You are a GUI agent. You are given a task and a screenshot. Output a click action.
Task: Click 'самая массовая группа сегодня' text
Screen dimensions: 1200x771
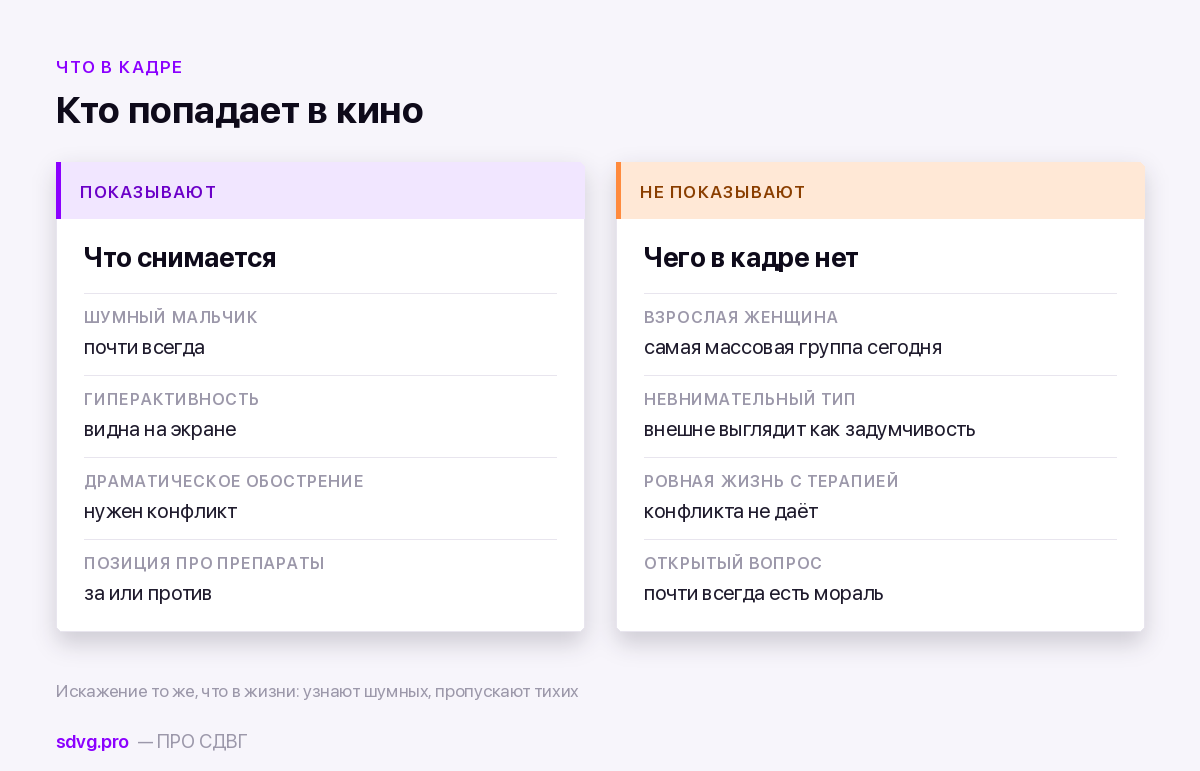793,348
